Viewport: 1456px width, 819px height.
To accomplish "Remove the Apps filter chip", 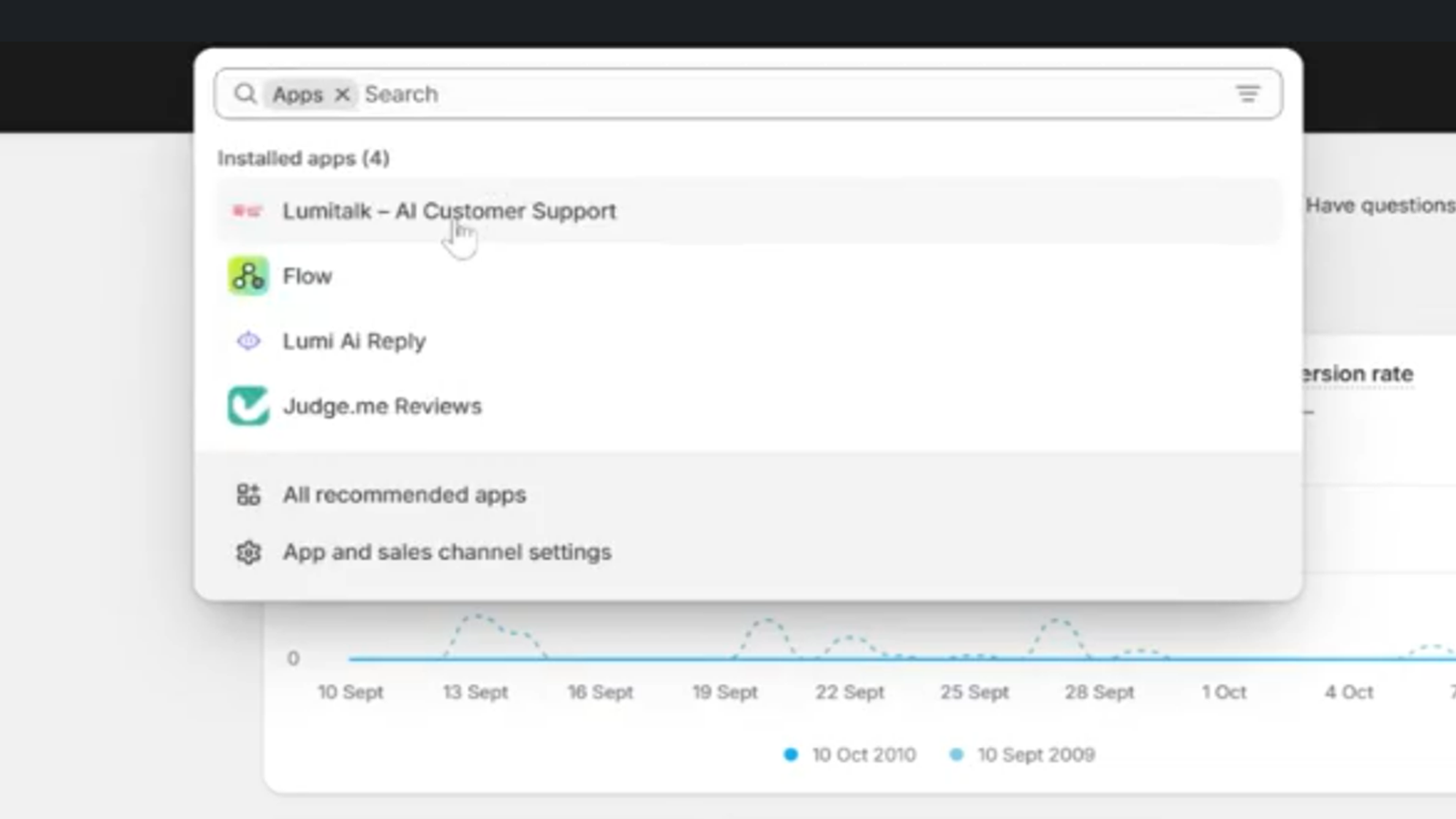I will pyautogui.click(x=342, y=95).
